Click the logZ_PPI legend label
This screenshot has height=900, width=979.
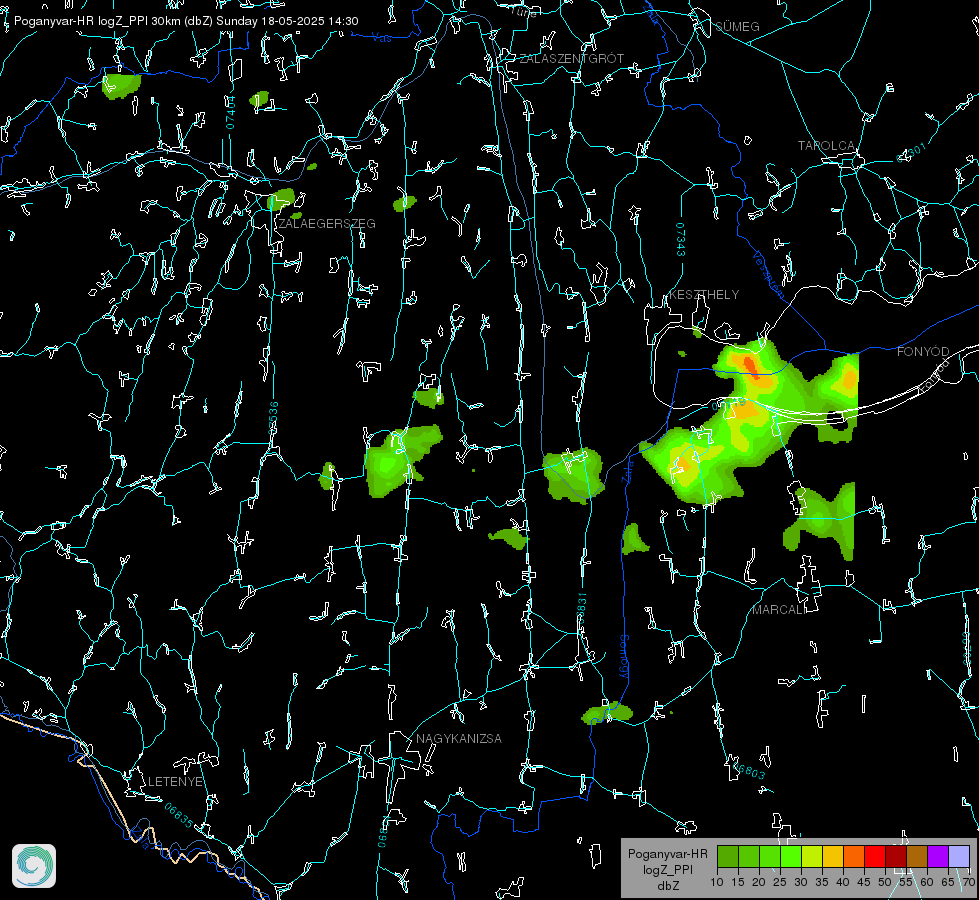coord(667,869)
